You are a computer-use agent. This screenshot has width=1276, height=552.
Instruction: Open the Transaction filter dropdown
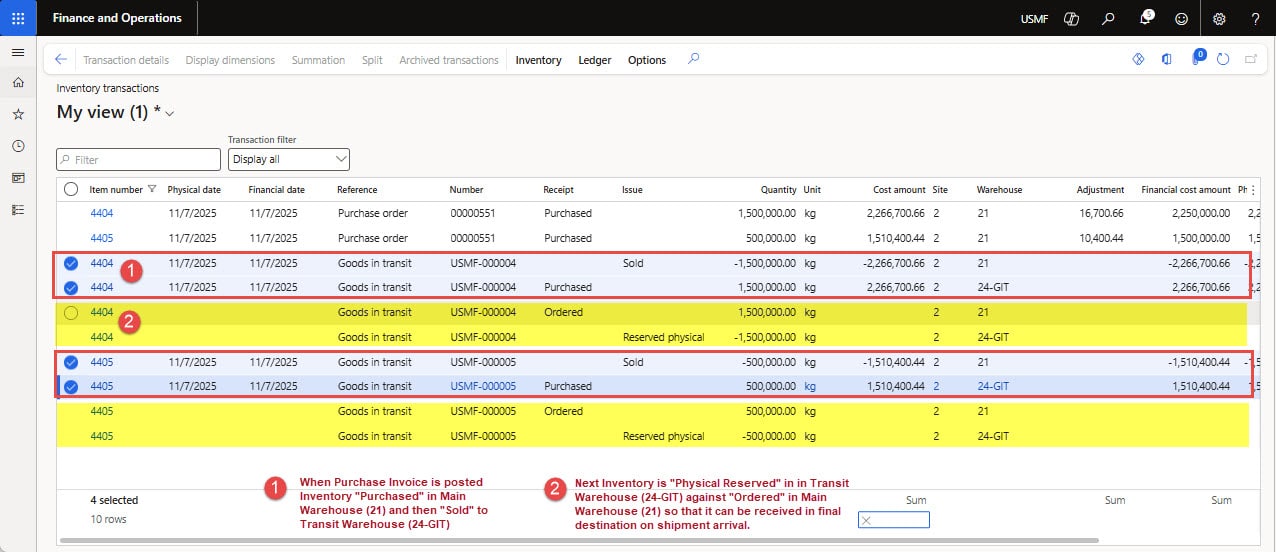tap(288, 159)
